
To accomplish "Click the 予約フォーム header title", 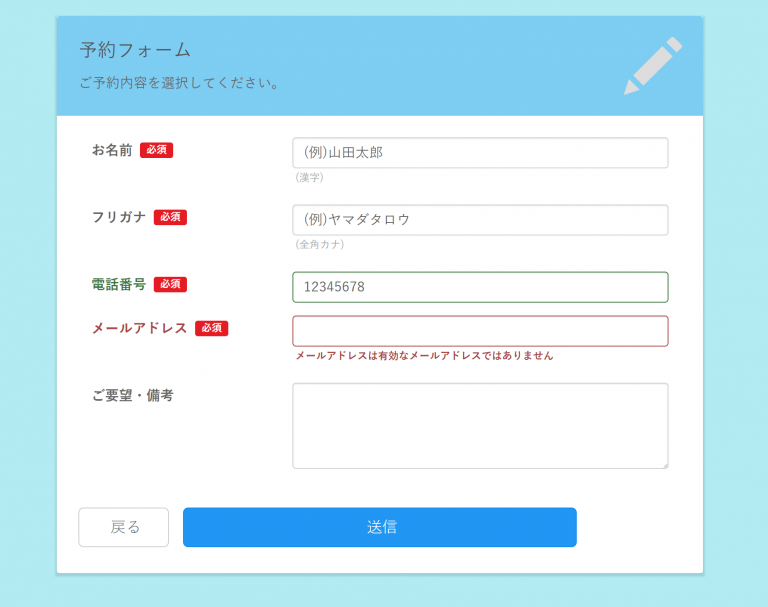I will tap(135, 50).
